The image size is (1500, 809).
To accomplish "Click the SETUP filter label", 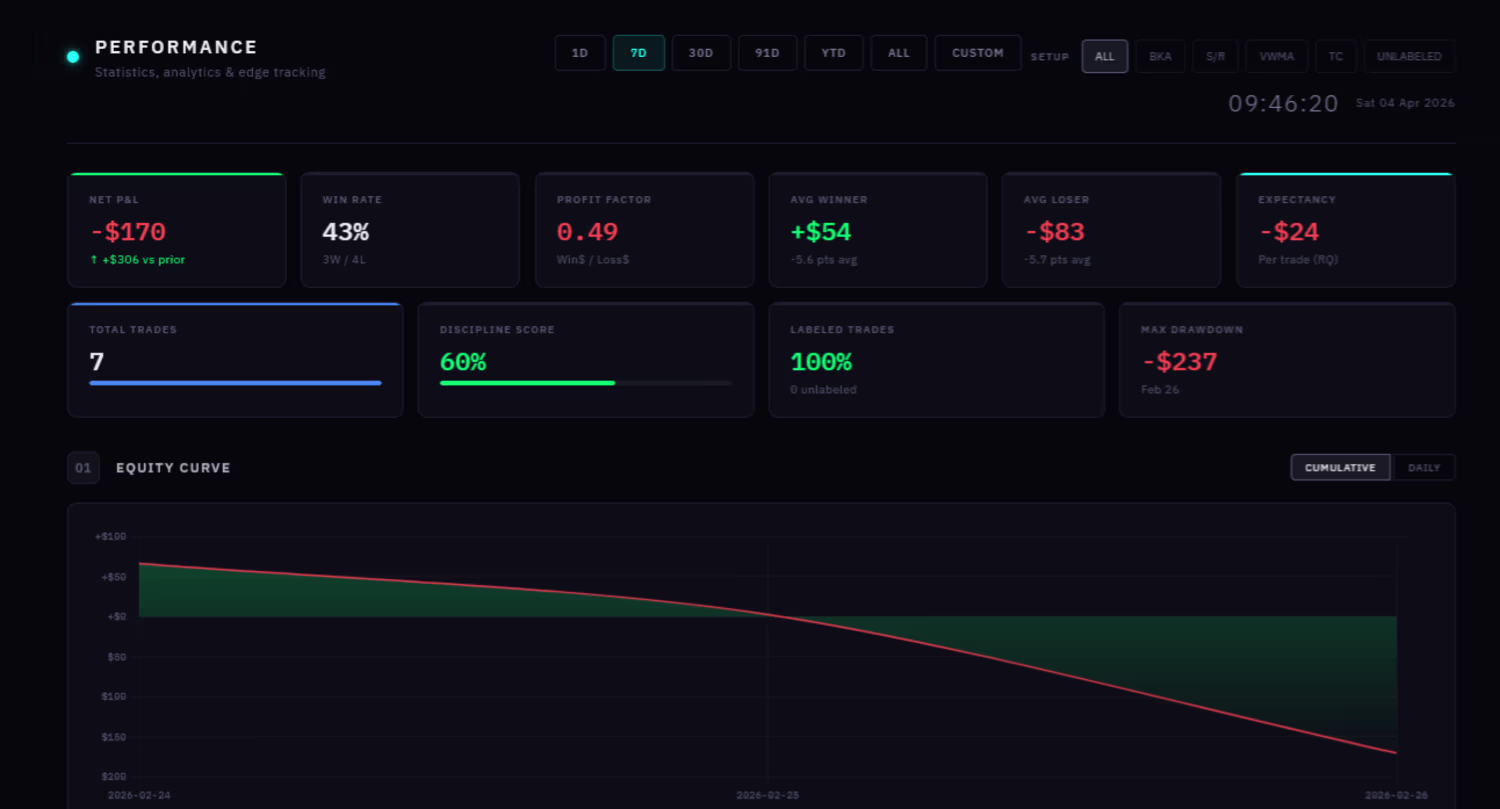I will 1050,57.
